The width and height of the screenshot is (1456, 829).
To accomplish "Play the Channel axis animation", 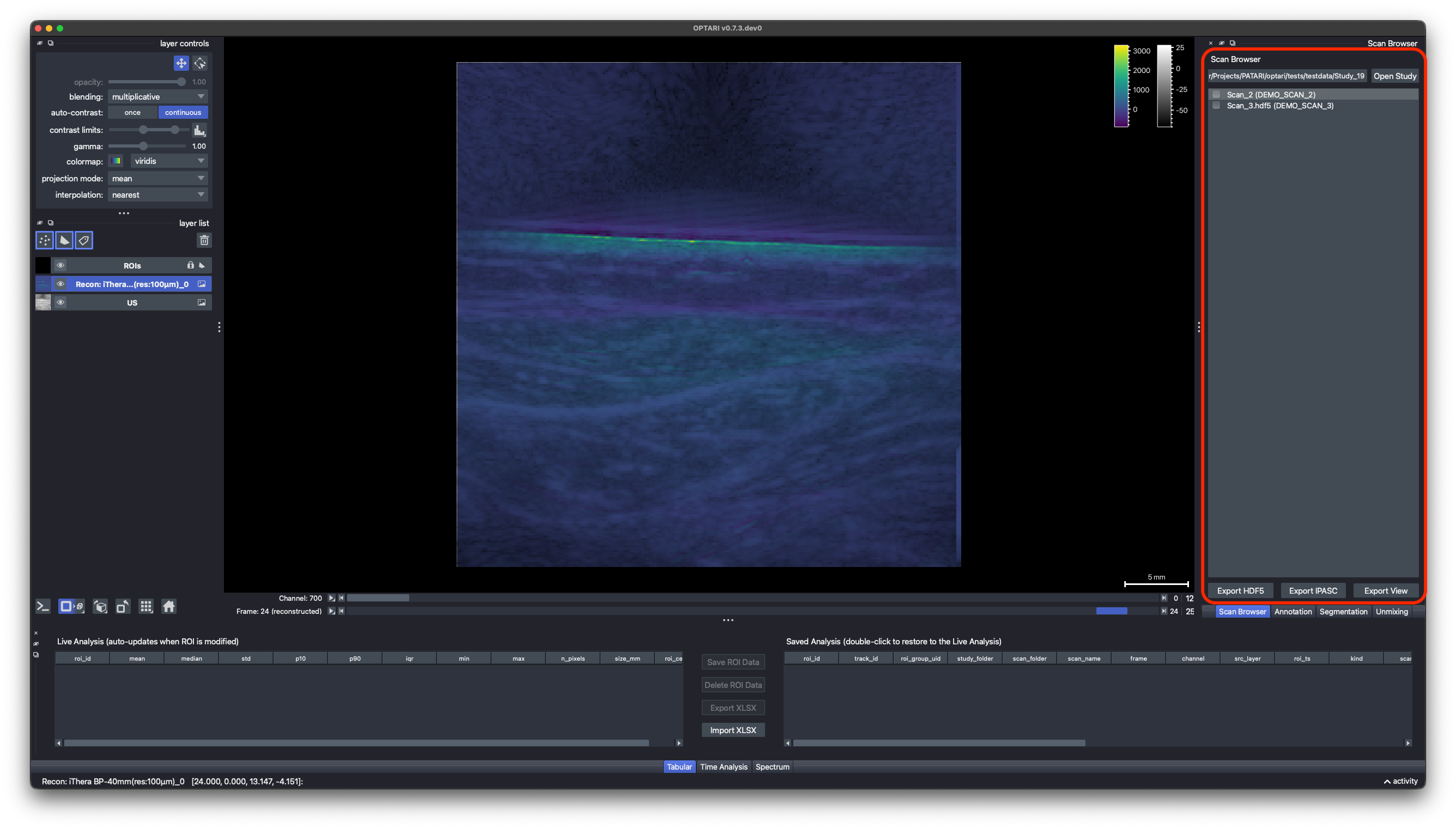I will coord(331,598).
